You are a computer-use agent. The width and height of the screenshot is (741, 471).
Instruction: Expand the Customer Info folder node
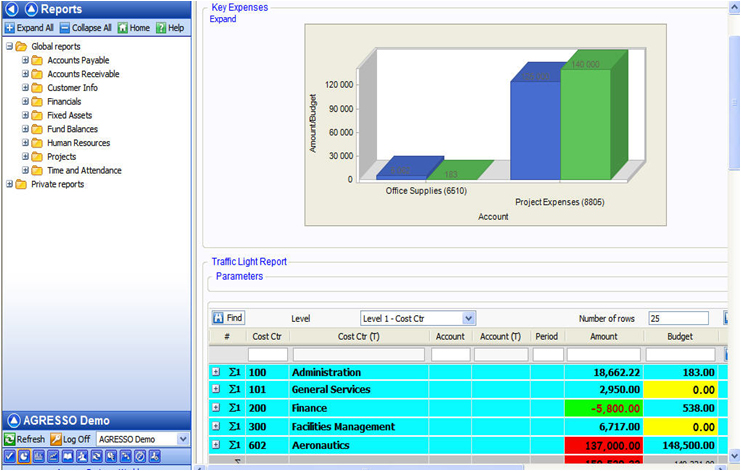pos(25,87)
